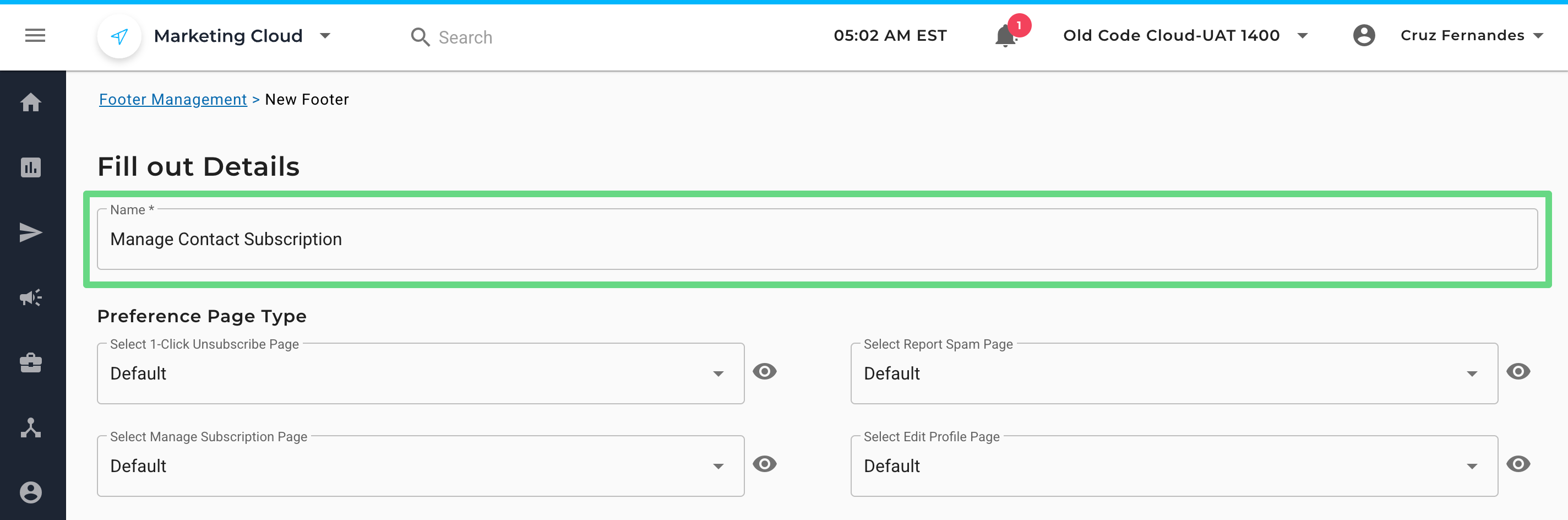
Task: Open the Select Report Spam Page dropdown
Action: (x=1174, y=373)
